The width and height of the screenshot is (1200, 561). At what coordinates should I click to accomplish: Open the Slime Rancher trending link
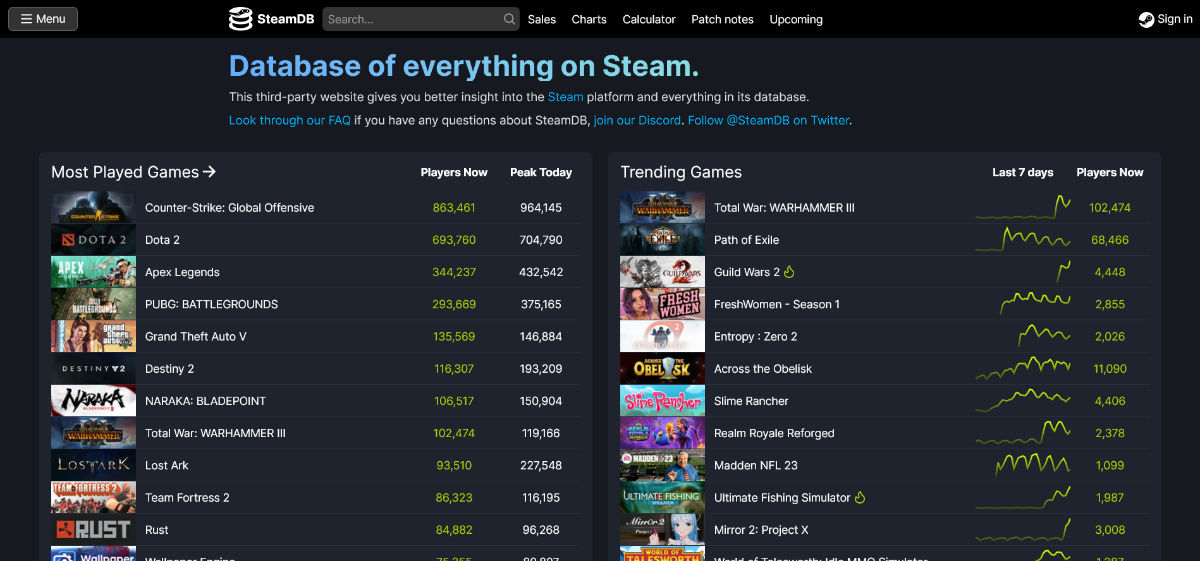[x=751, y=401]
